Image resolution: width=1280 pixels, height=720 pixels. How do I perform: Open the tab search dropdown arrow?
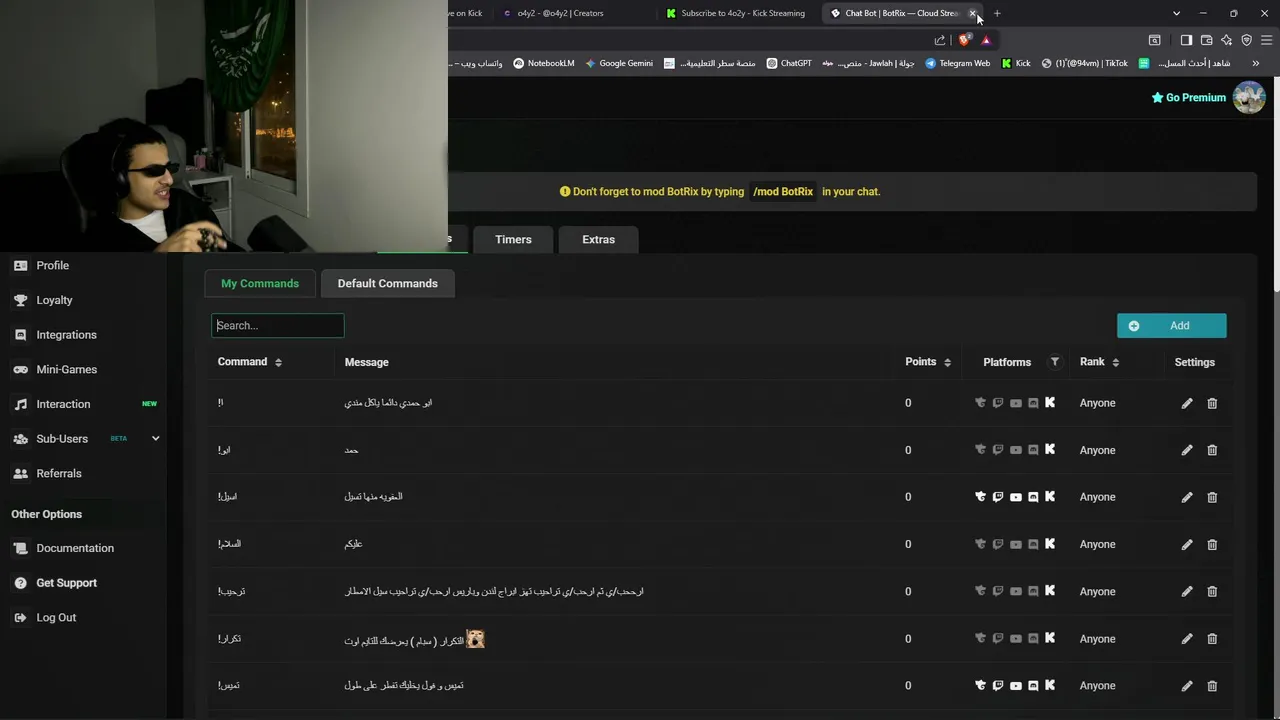click(1176, 13)
